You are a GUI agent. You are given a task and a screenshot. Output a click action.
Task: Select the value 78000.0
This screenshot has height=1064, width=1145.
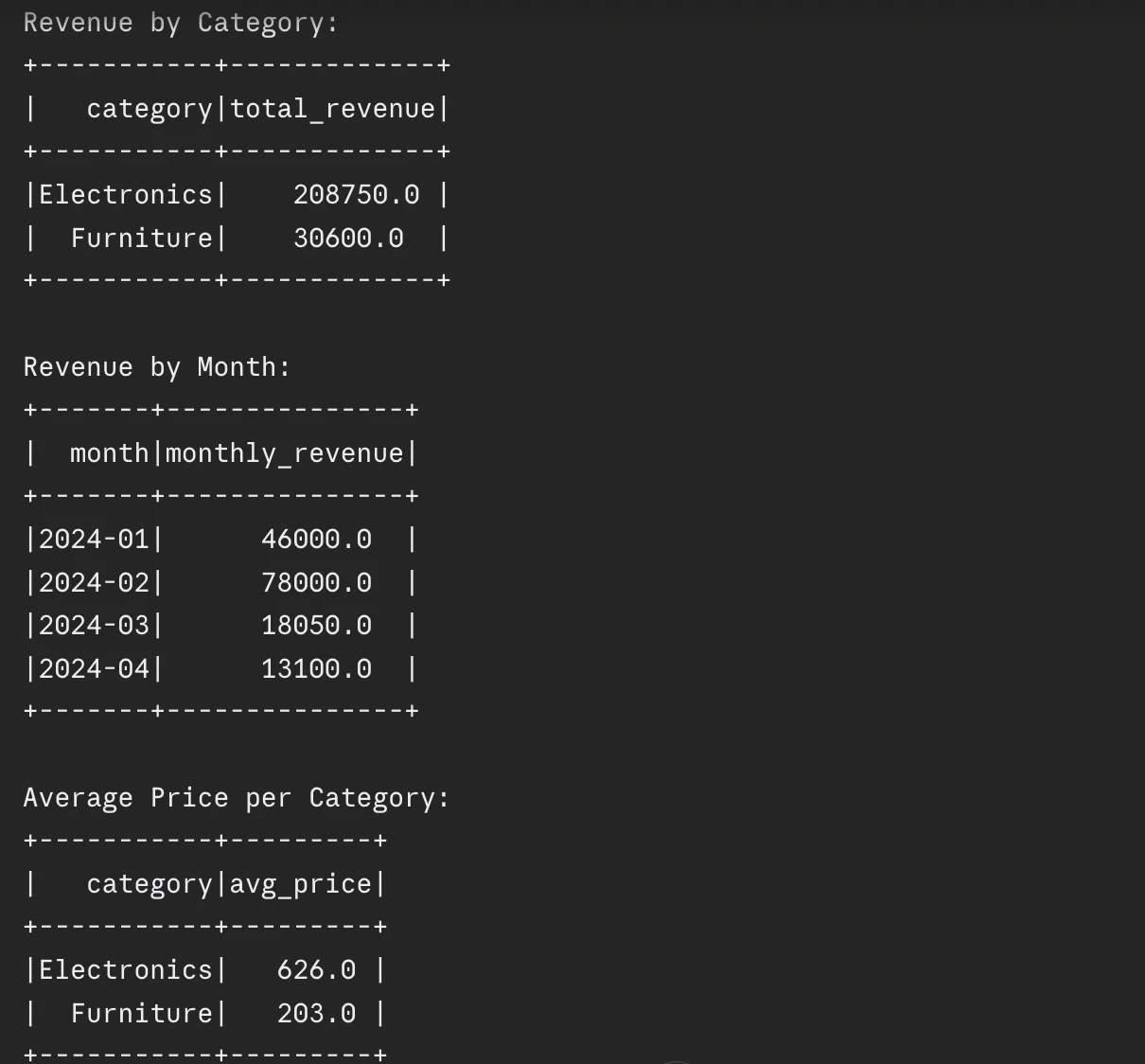tap(316, 583)
